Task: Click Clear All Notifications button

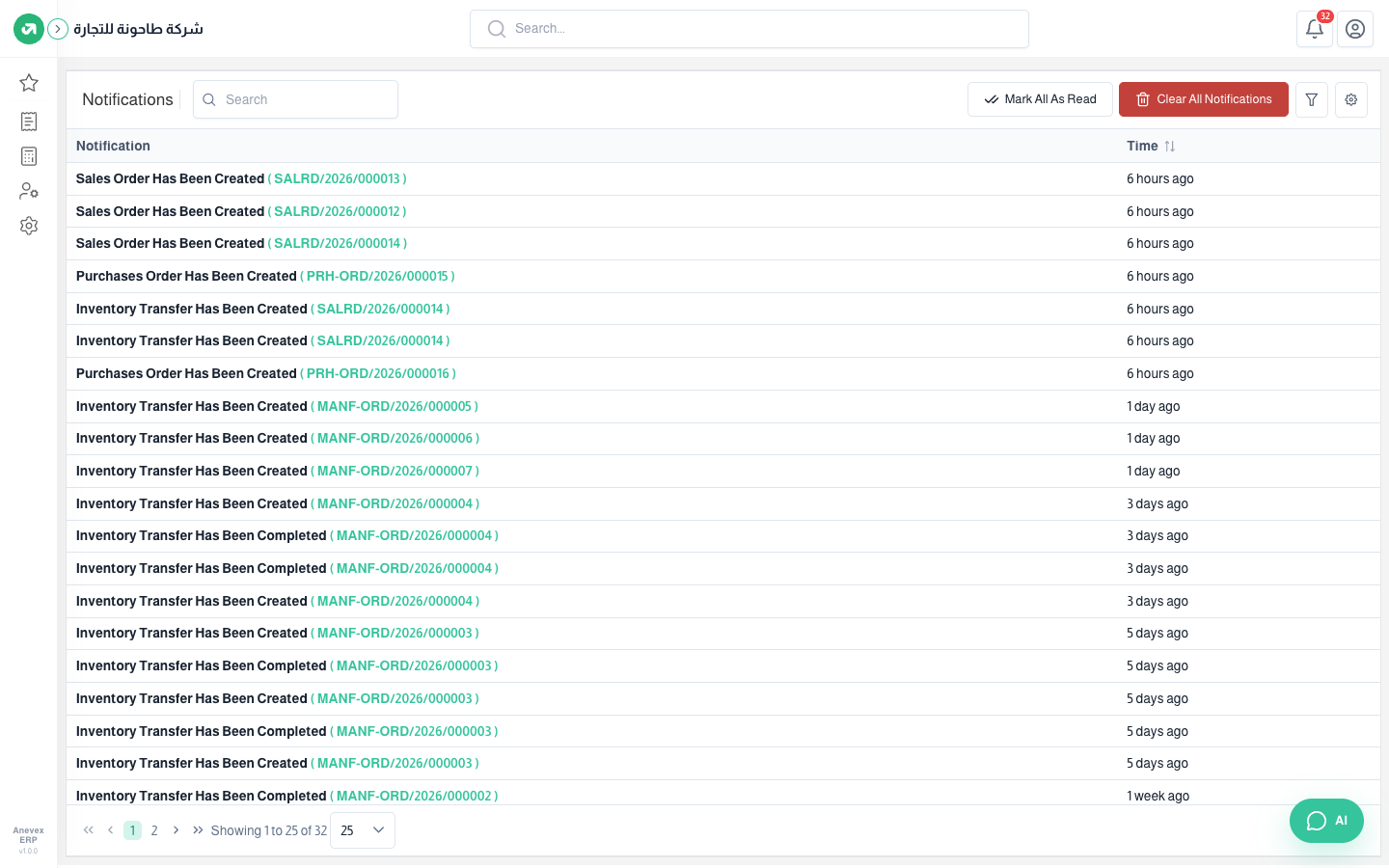Action: click(1204, 99)
